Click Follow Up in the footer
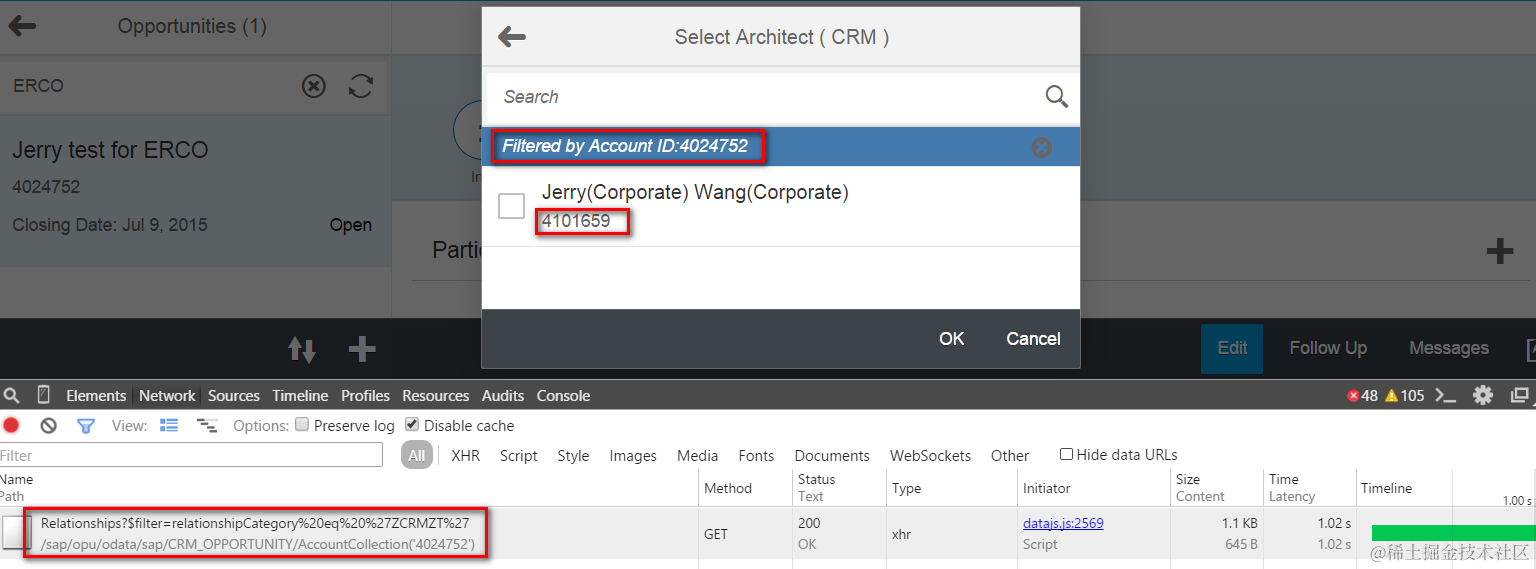Image resolution: width=1536 pixels, height=569 pixels. (1328, 348)
